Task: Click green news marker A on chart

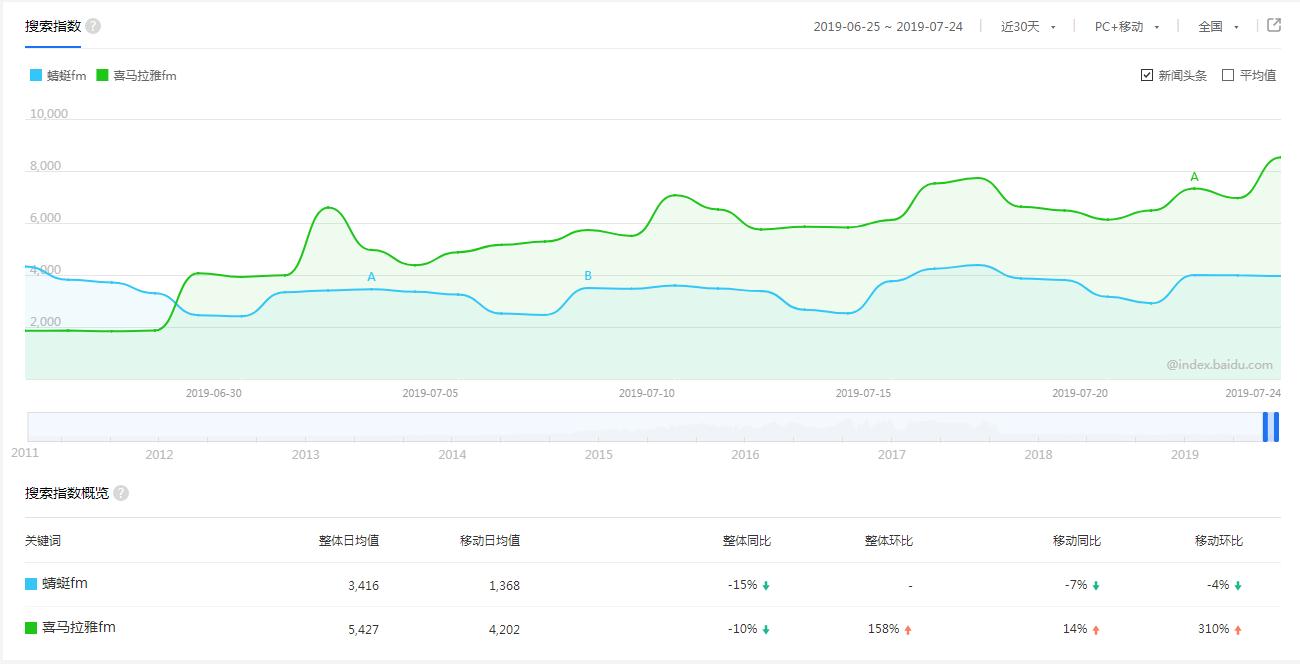Action: click(x=1194, y=177)
